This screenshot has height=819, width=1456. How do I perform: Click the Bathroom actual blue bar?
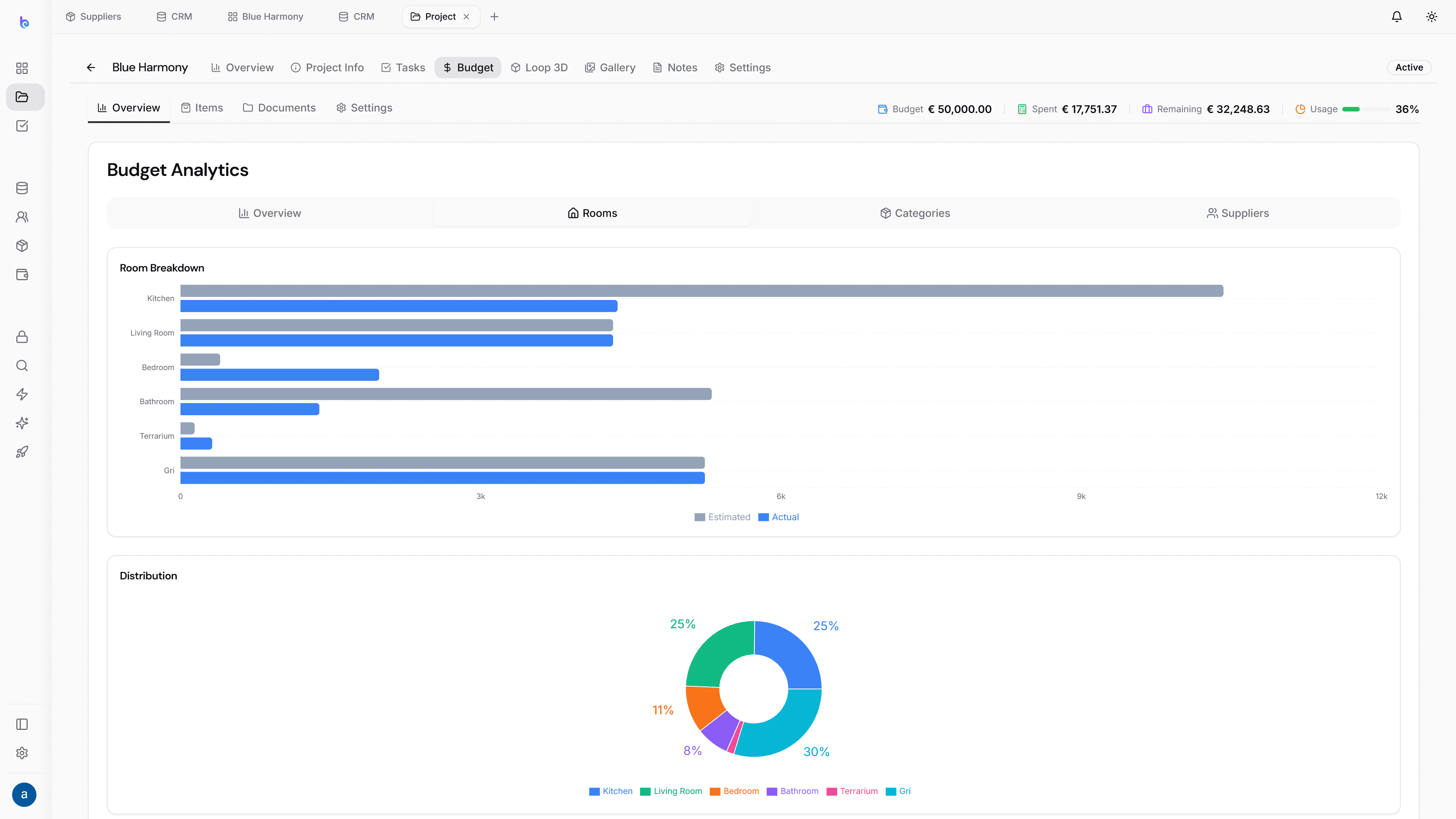point(250,409)
